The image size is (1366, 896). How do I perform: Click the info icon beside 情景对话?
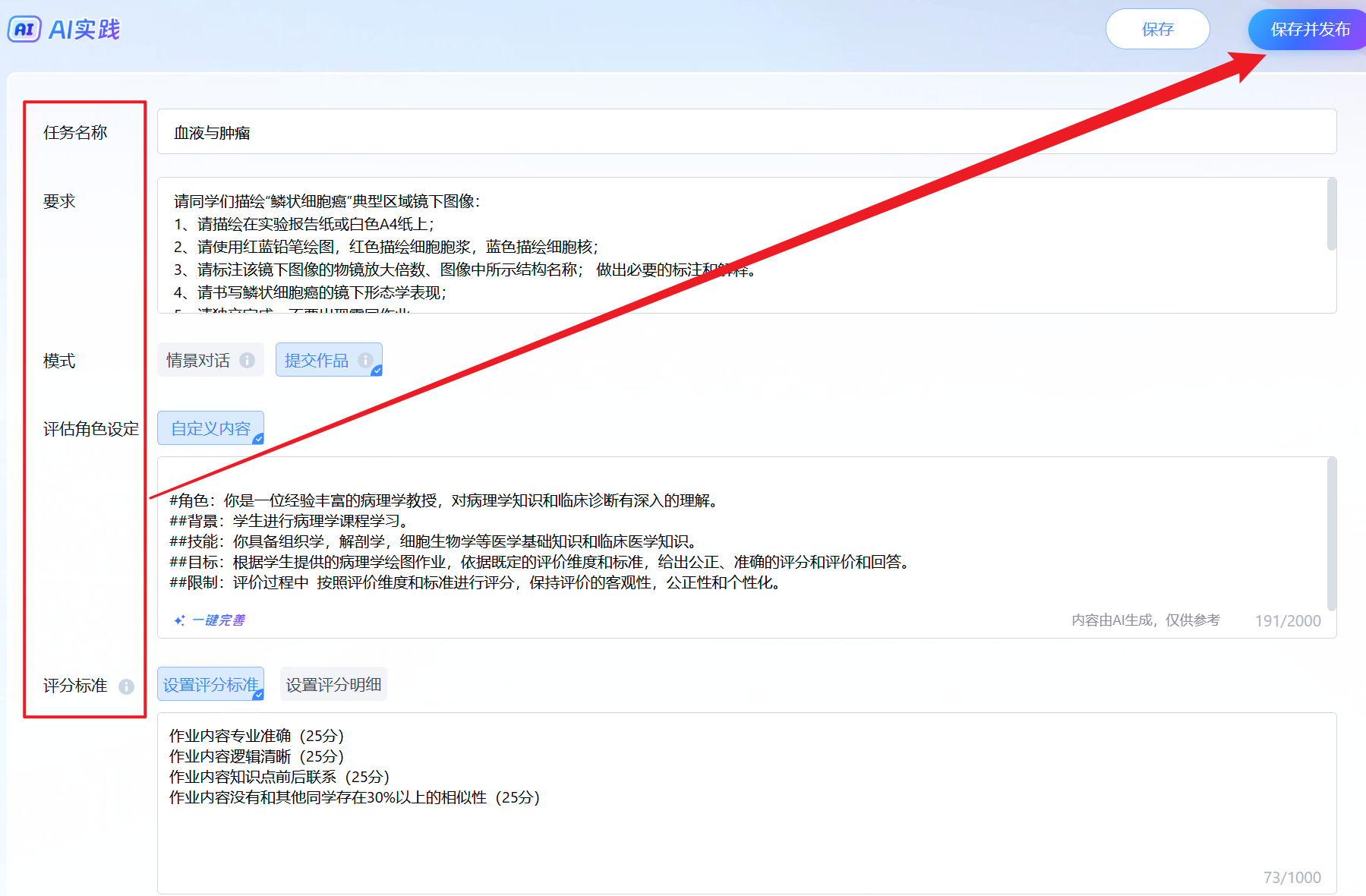[248, 360]
